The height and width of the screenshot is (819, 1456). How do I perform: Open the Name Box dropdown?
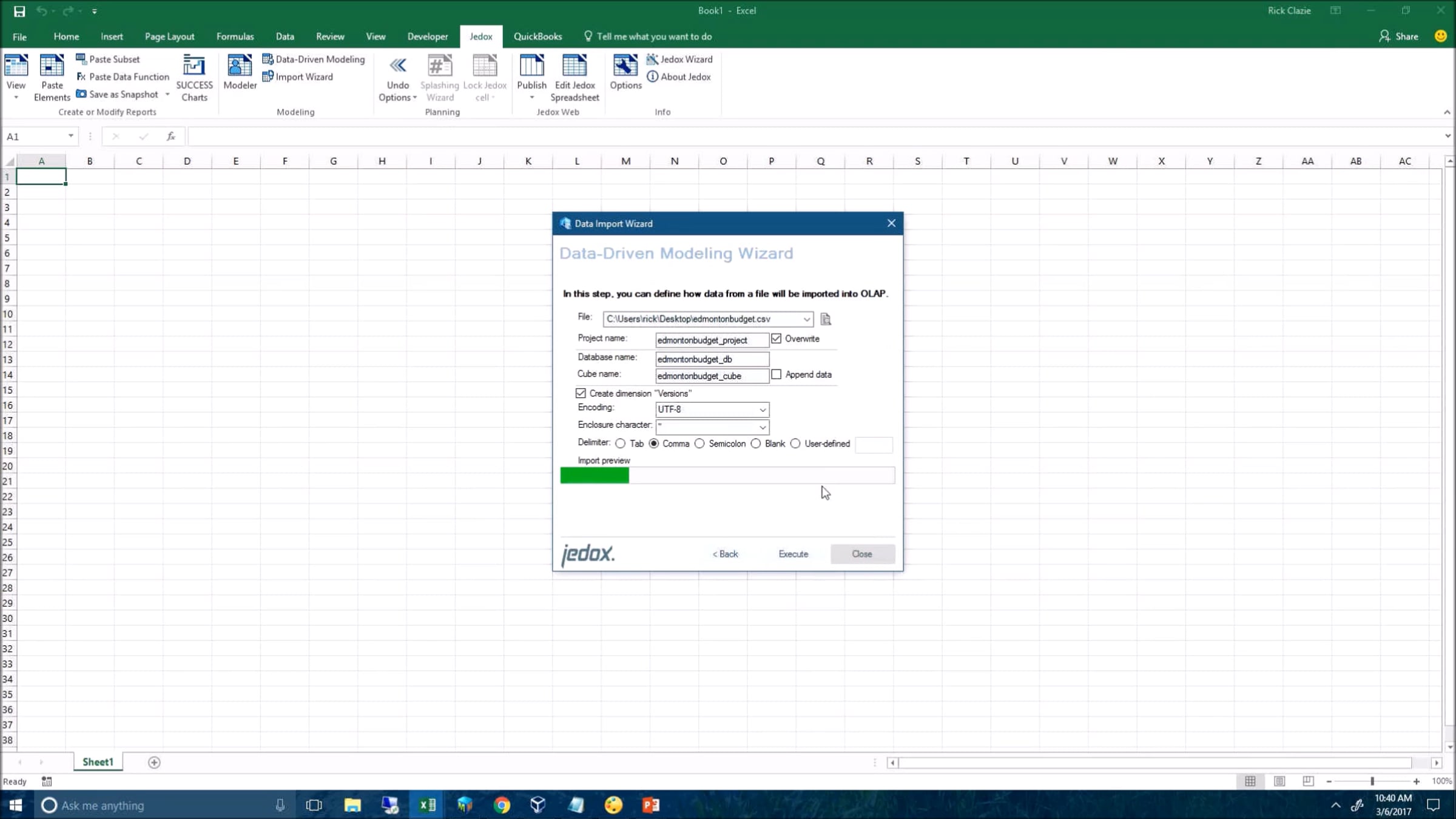coord(71,136)
